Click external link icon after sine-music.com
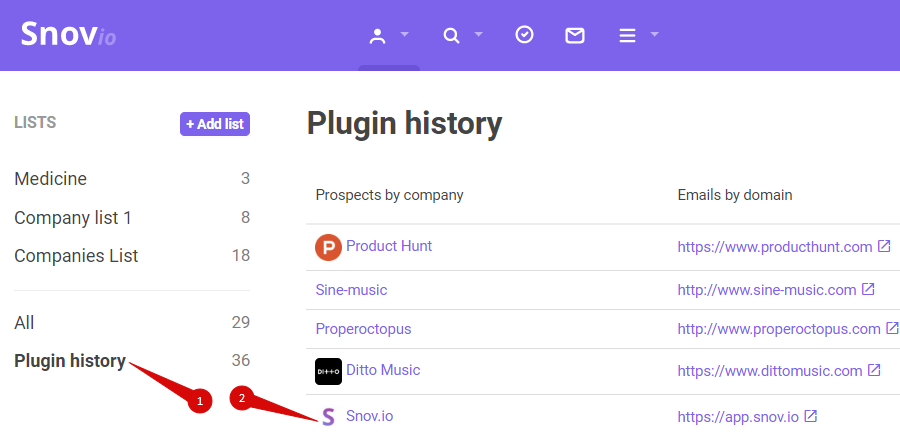The width and height of the screenshot is (900, 436). click(868, 289)
